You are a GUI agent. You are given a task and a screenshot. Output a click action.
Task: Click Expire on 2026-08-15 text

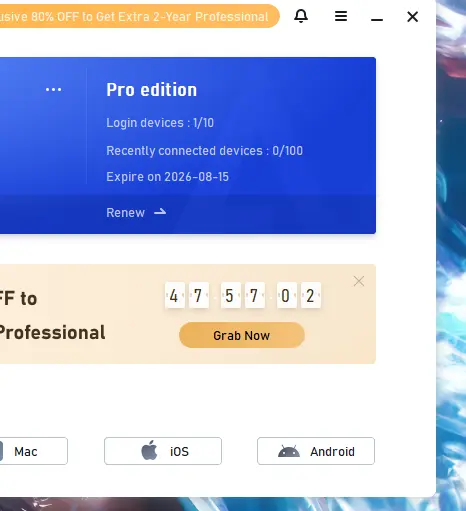tap(167, 177)
